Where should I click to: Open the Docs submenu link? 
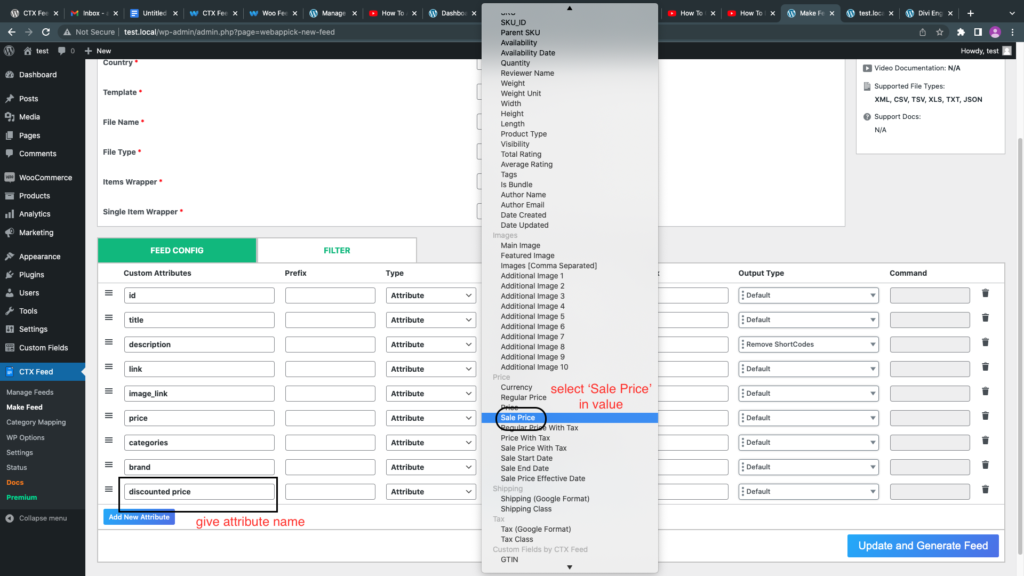pos(15,483)
